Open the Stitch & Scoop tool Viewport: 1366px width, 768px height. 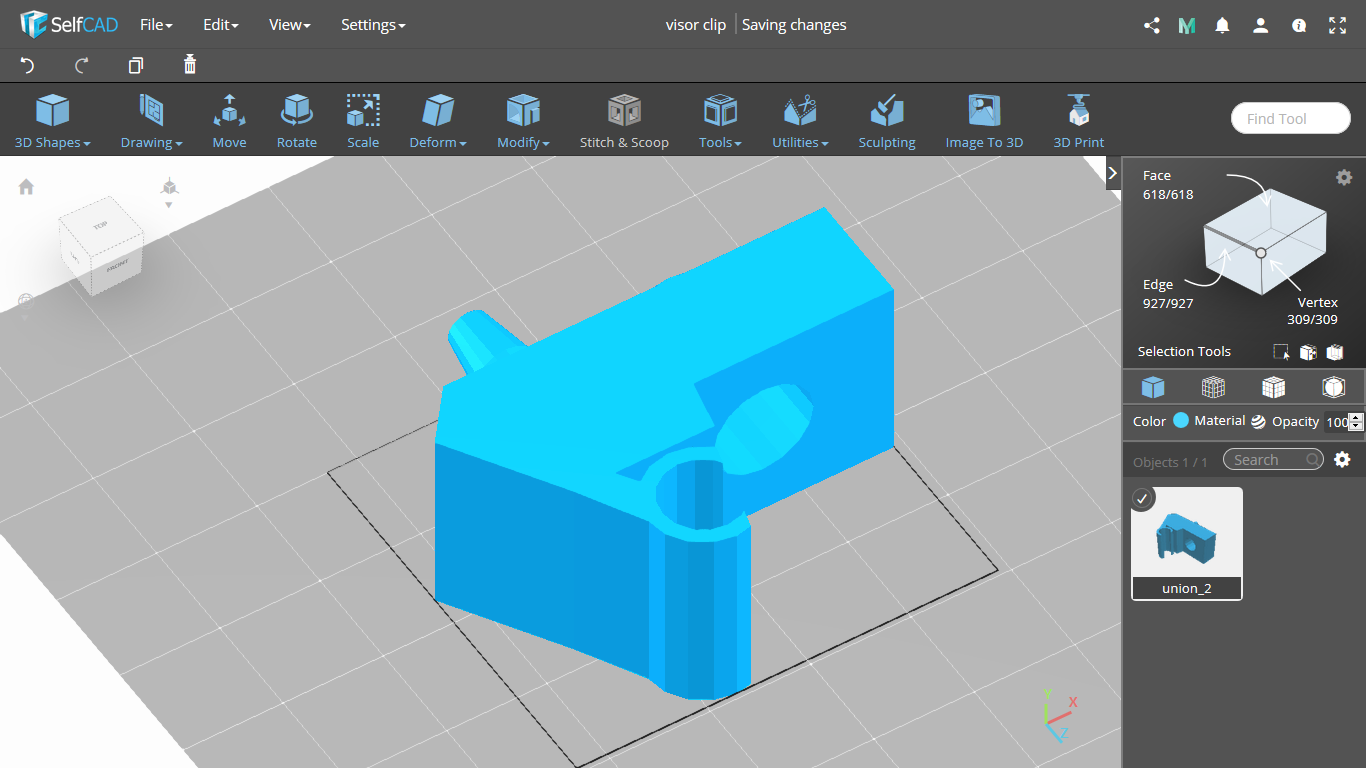624,121
